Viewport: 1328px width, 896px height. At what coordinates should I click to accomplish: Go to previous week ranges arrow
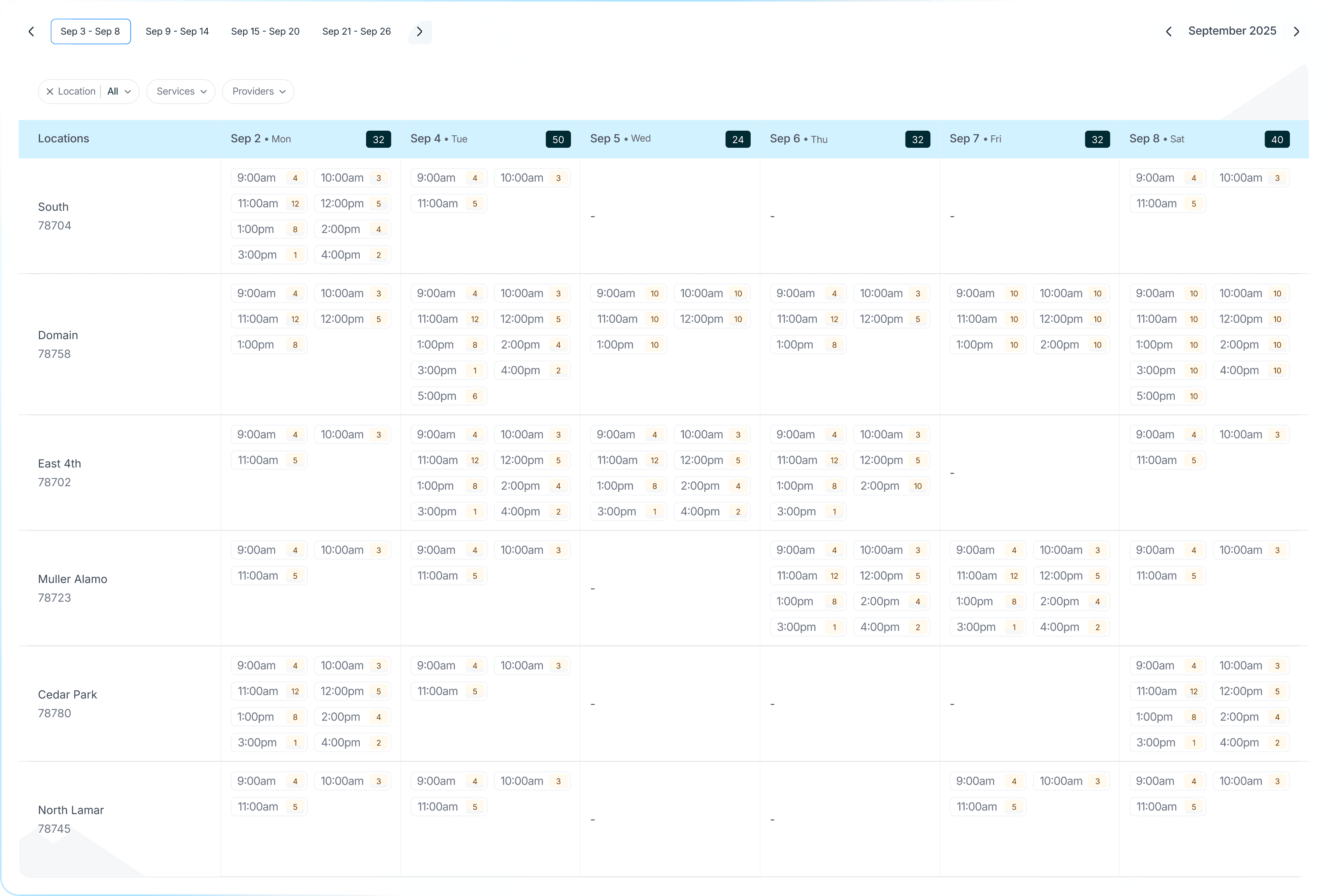pyautogui.click(x=32, y=31)
